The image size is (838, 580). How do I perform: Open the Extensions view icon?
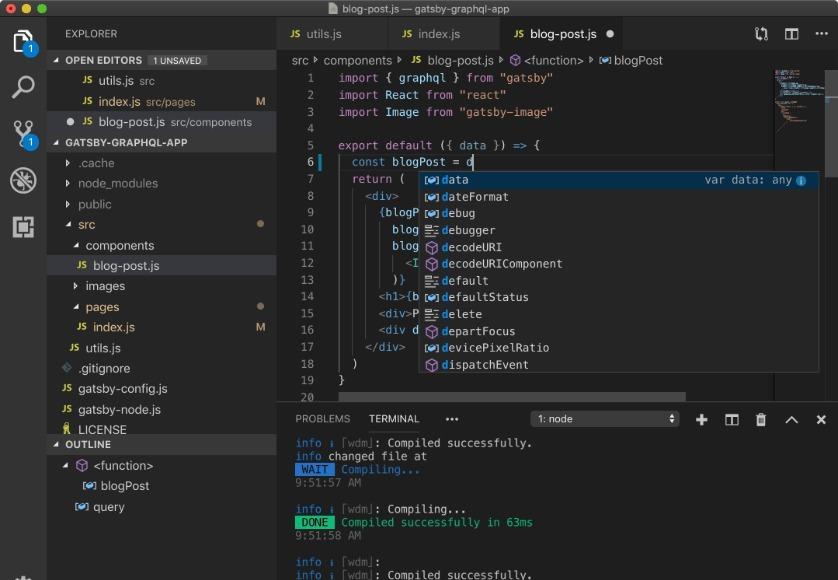pos(23,227)
